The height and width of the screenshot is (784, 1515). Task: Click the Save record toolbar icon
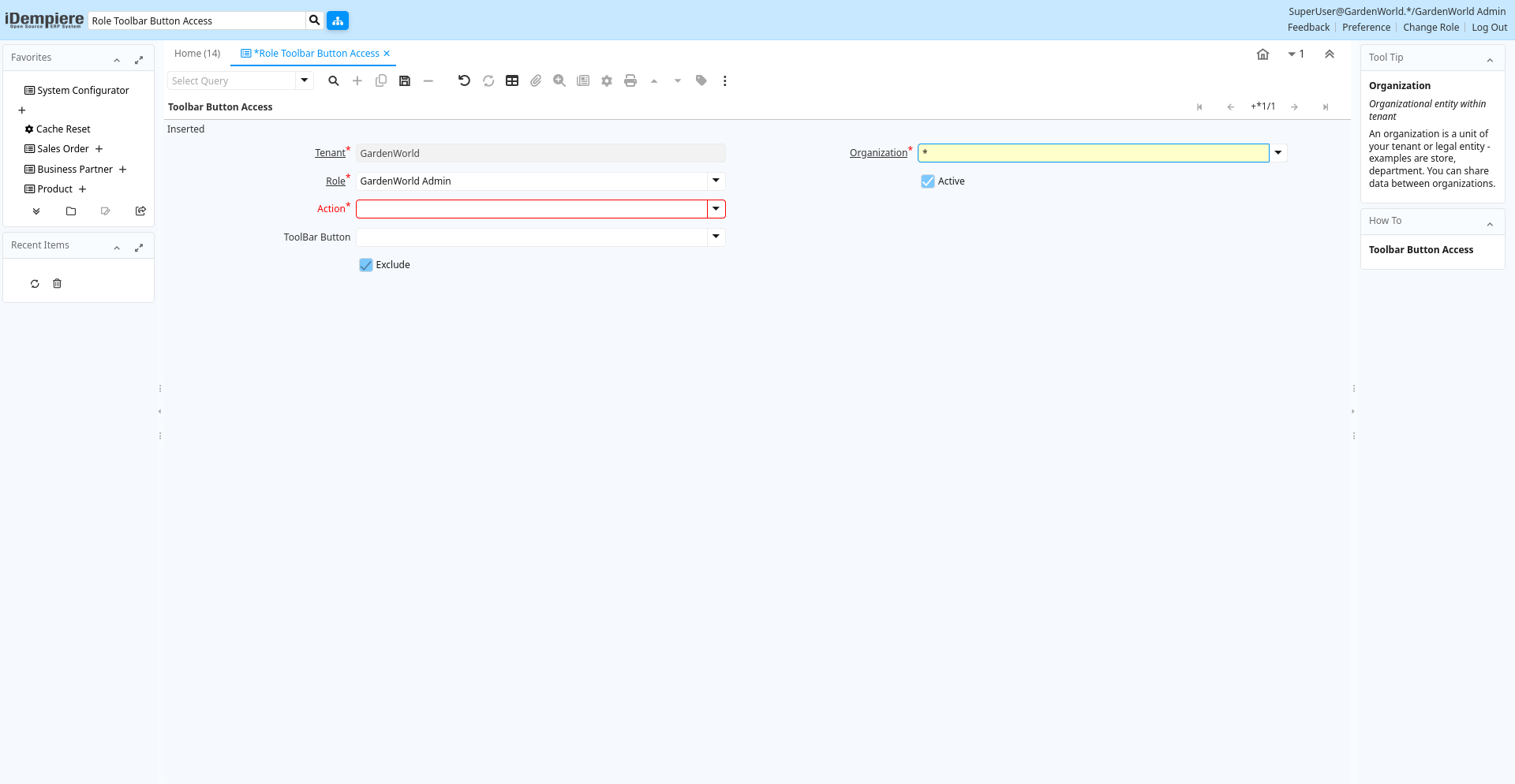point(405,81)
